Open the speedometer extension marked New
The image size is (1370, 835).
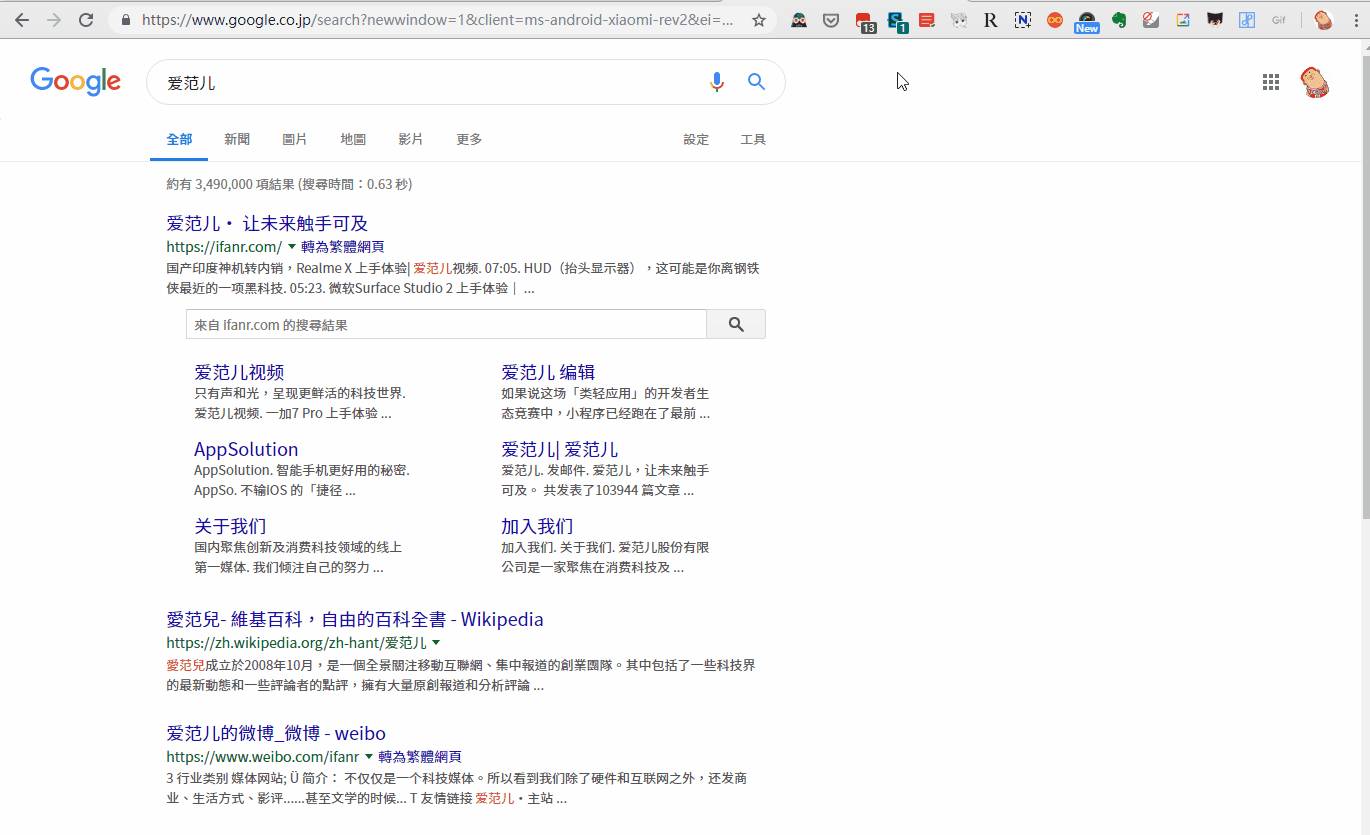(x=1087, y=22)
